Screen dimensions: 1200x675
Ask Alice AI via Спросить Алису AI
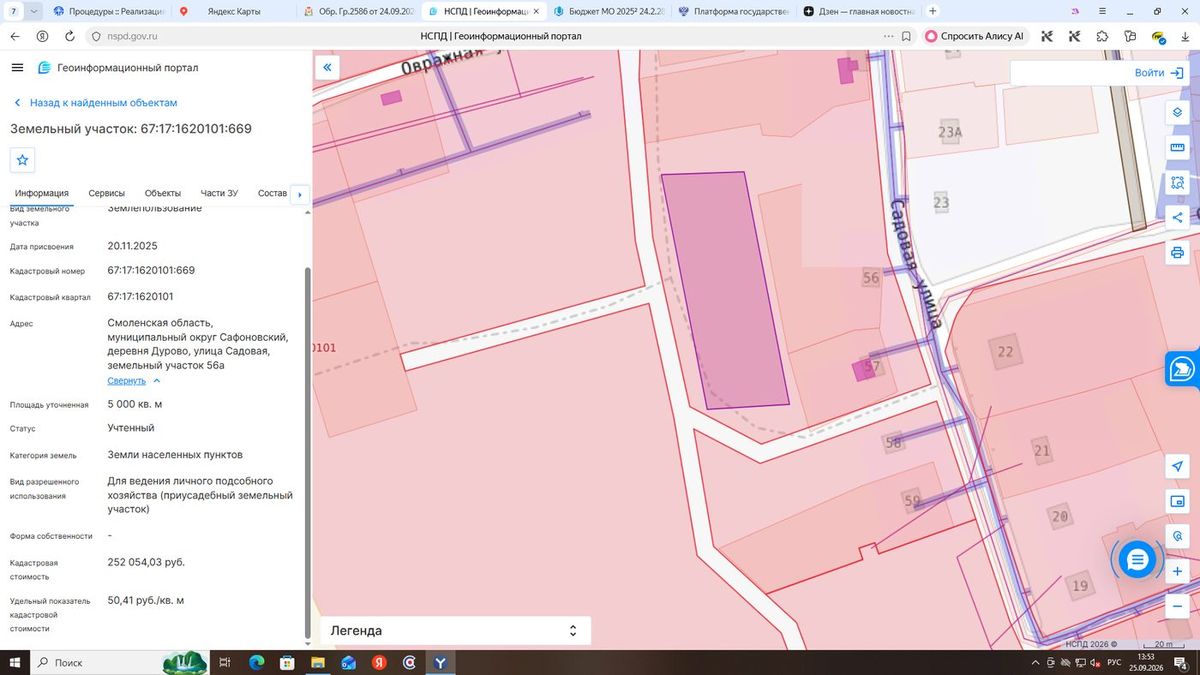[975, 36]
